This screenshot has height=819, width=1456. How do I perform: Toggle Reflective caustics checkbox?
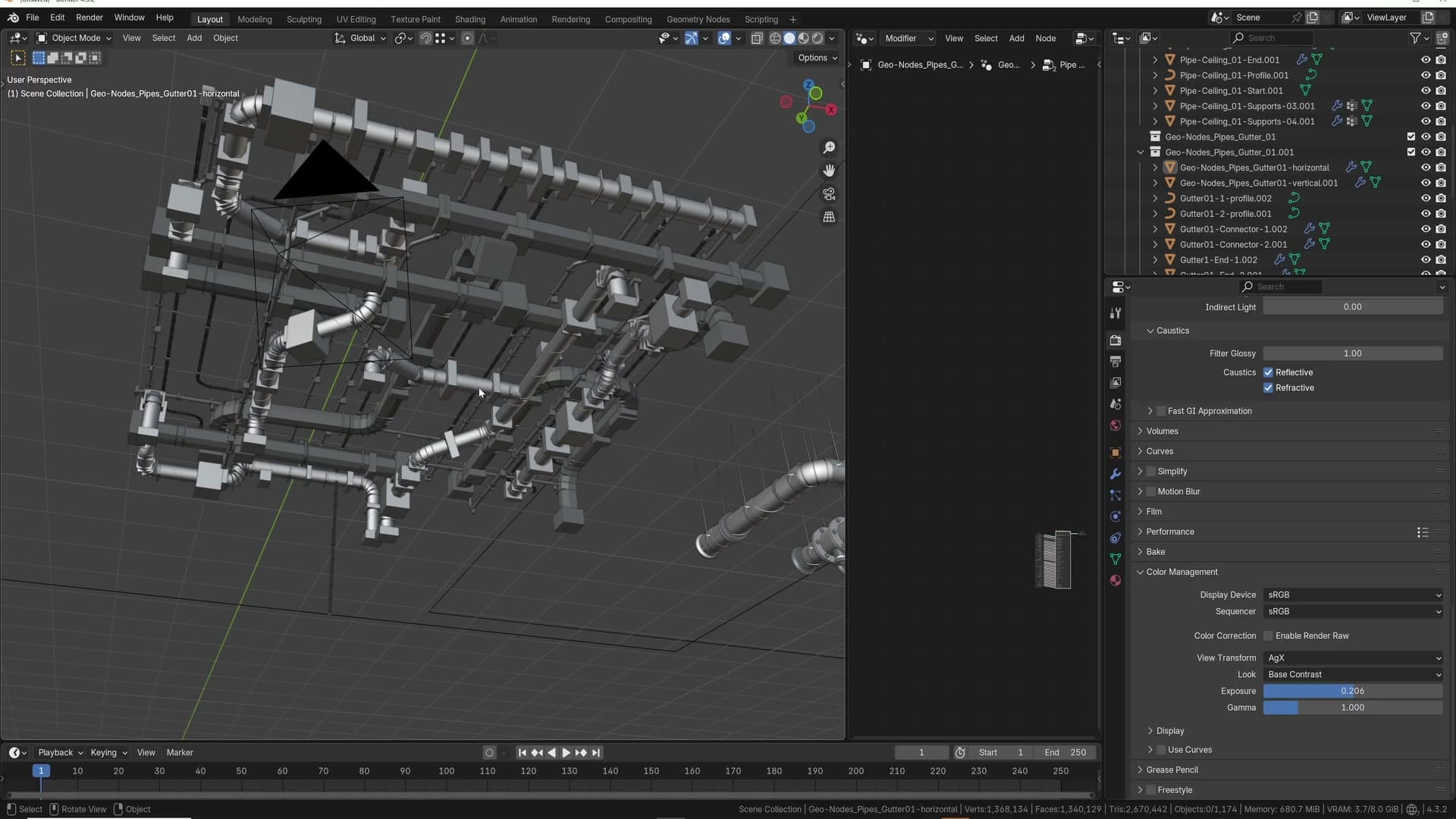[x=1268, y=372]
